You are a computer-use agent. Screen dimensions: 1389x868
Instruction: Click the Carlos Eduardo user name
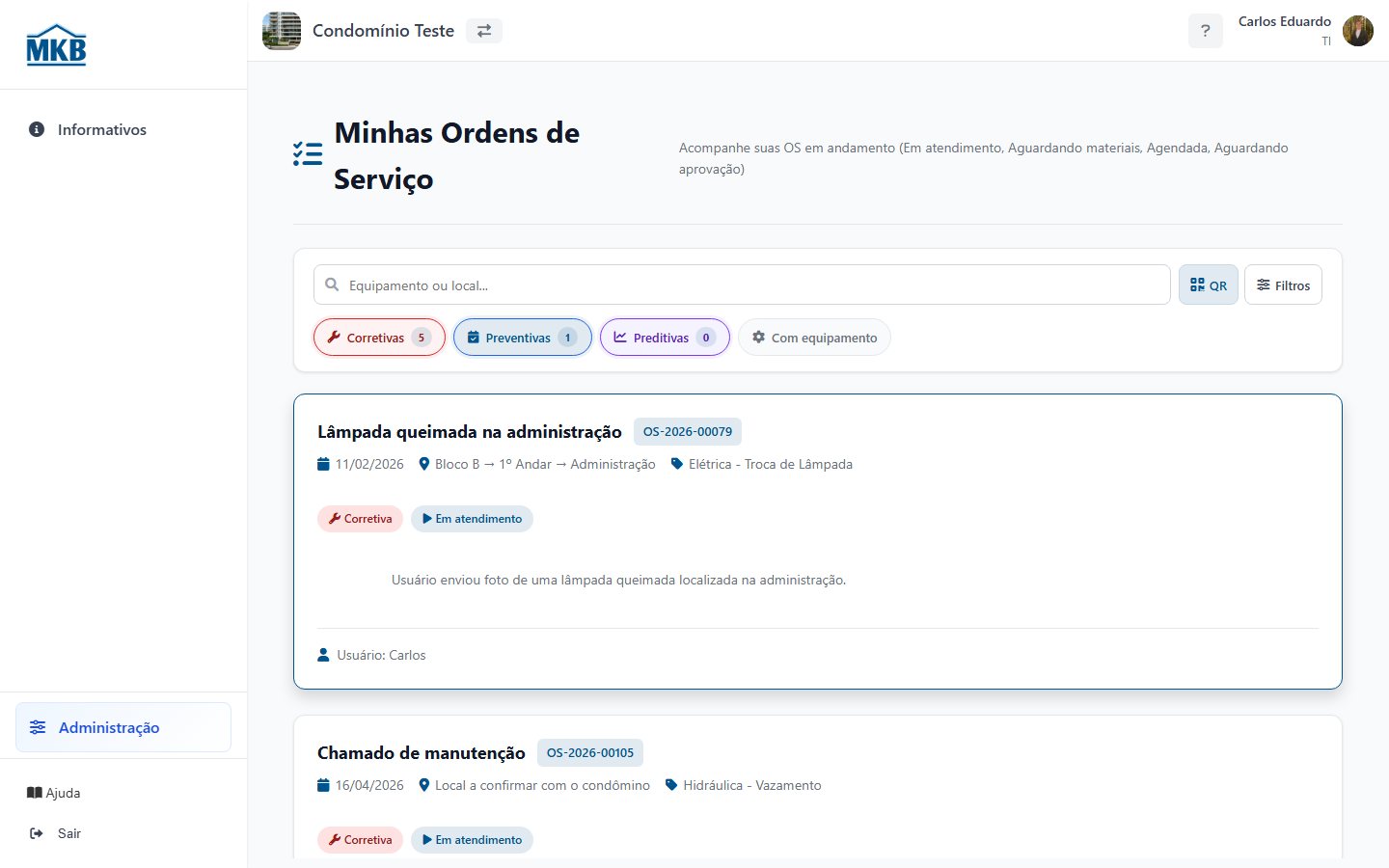1284,21
